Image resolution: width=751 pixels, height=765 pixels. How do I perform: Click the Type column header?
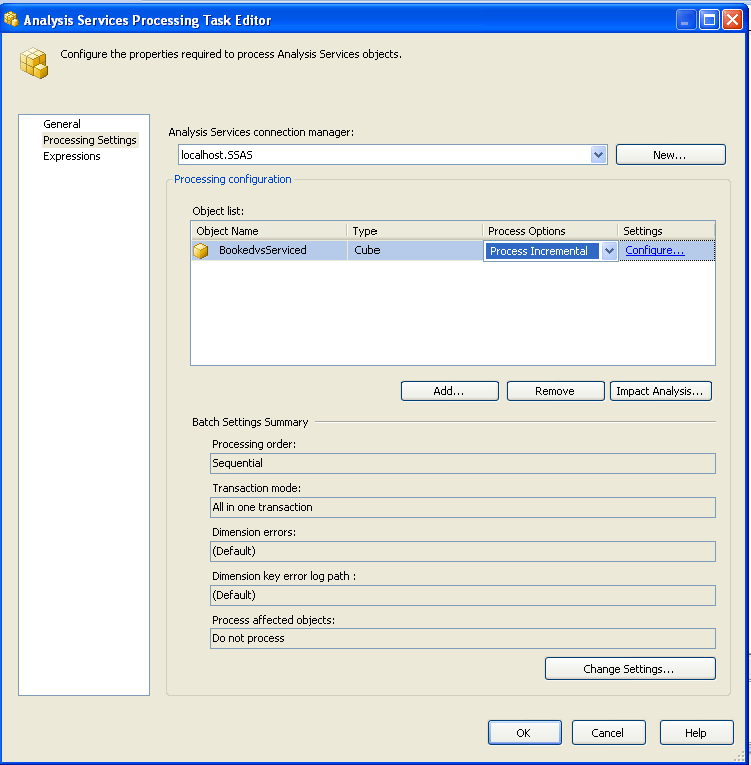tap(415, 231)
